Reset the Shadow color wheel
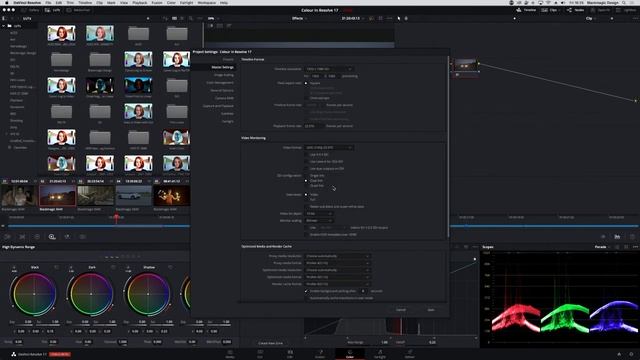The height and width of the screenshot is (360, 640). pos(170,267)
